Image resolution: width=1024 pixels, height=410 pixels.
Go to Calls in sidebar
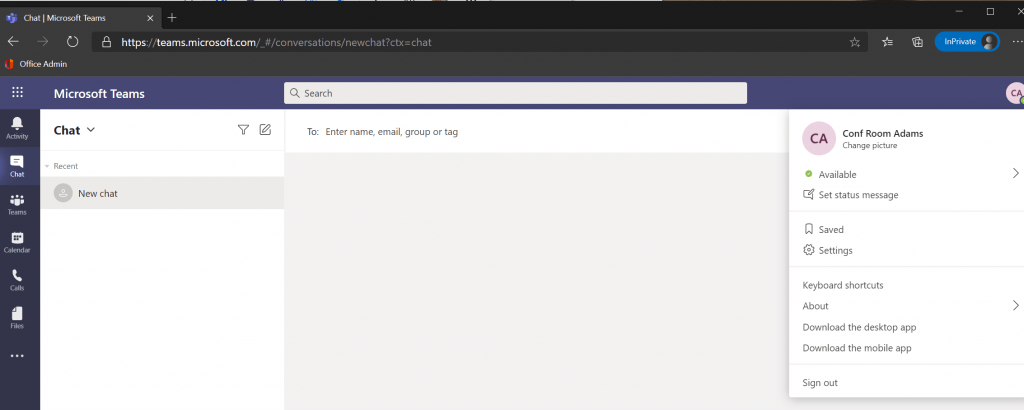pyautogui.click(x=17, y=280)
